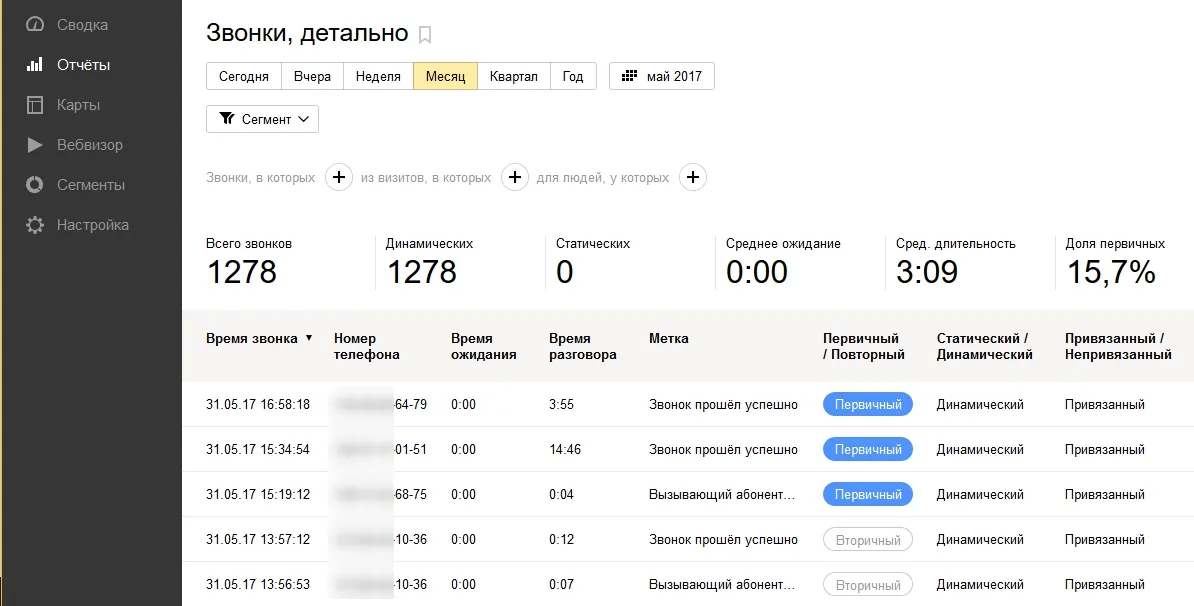Click the Вебвизор play icon
This screenshot has width=1194, height=606.
click(35, 145)
